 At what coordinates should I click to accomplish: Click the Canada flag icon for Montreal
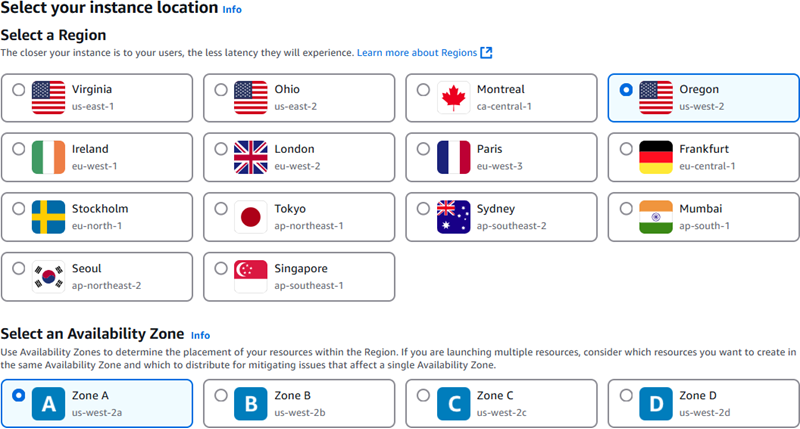coord(455,97)
